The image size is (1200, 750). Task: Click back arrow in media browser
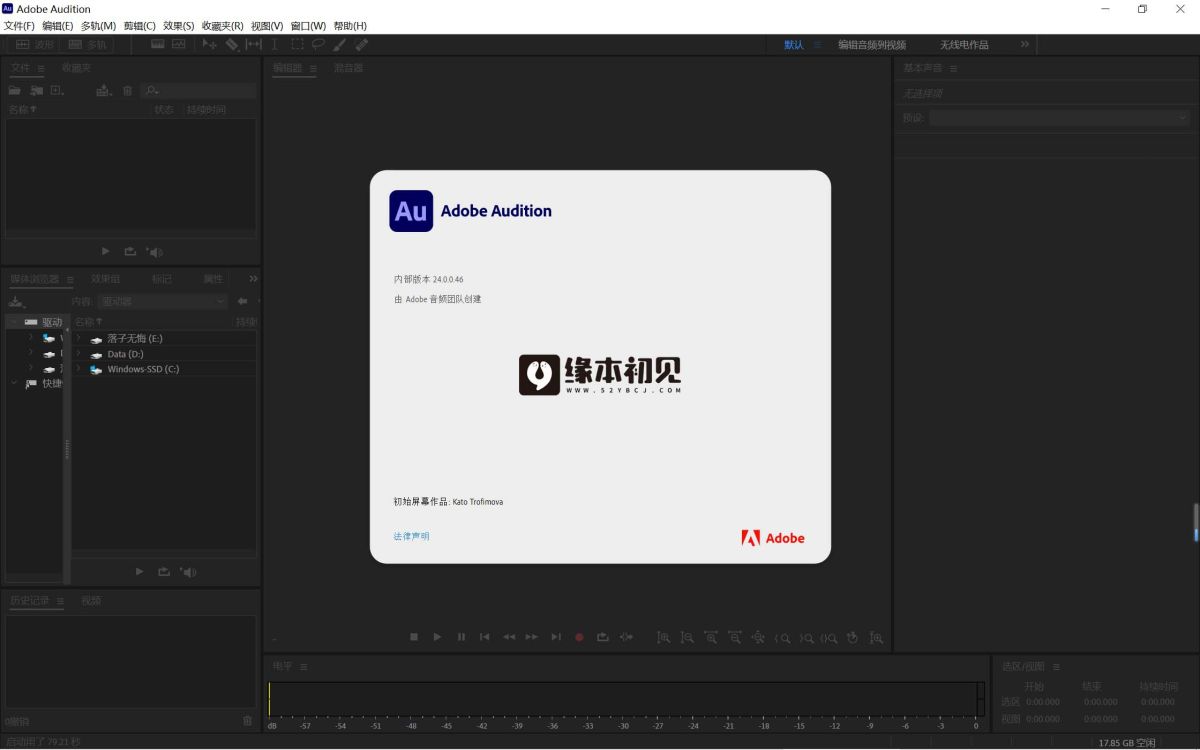pyautogui.click(x=242, y=301)
